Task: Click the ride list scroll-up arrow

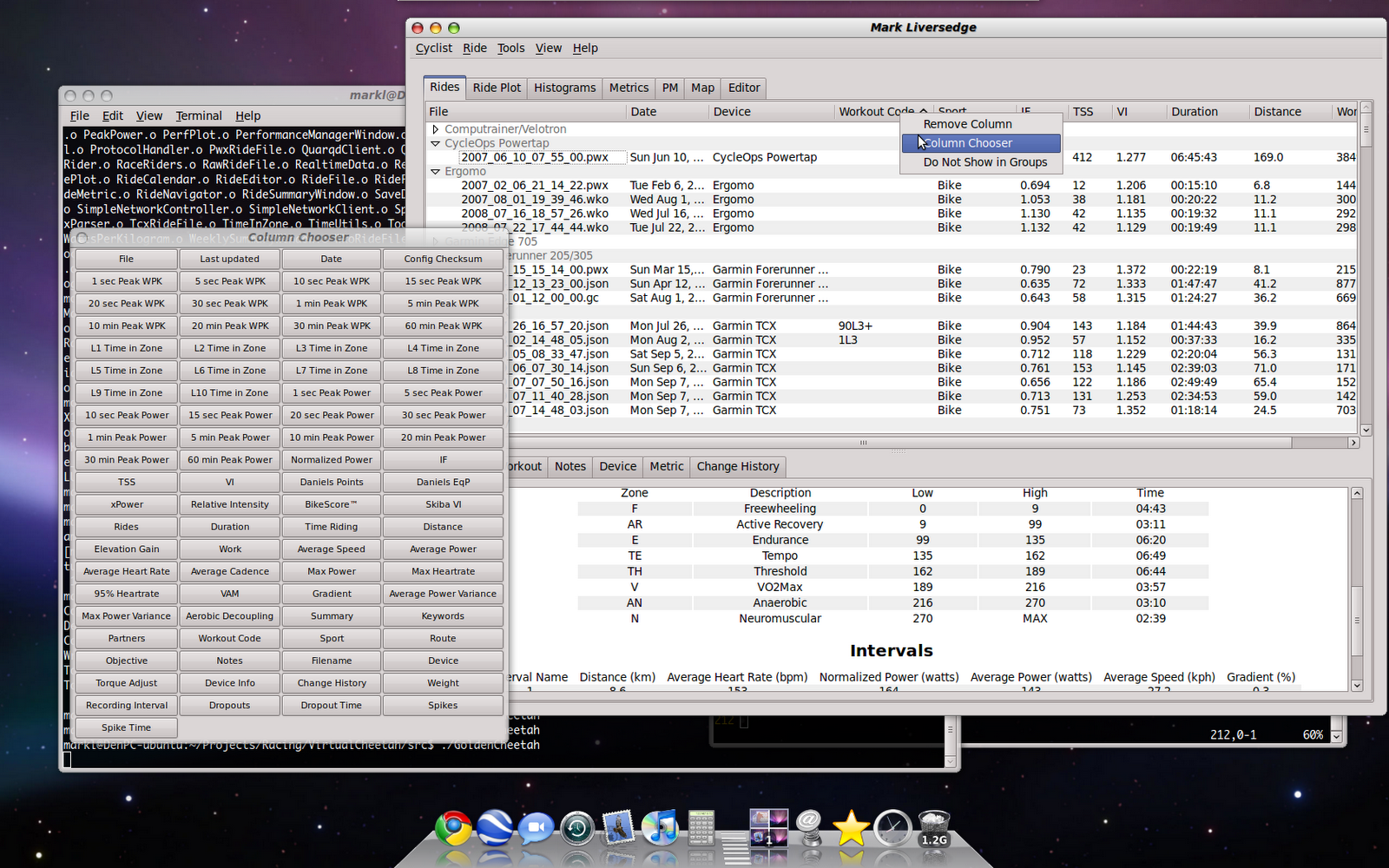Action: 1366,108
